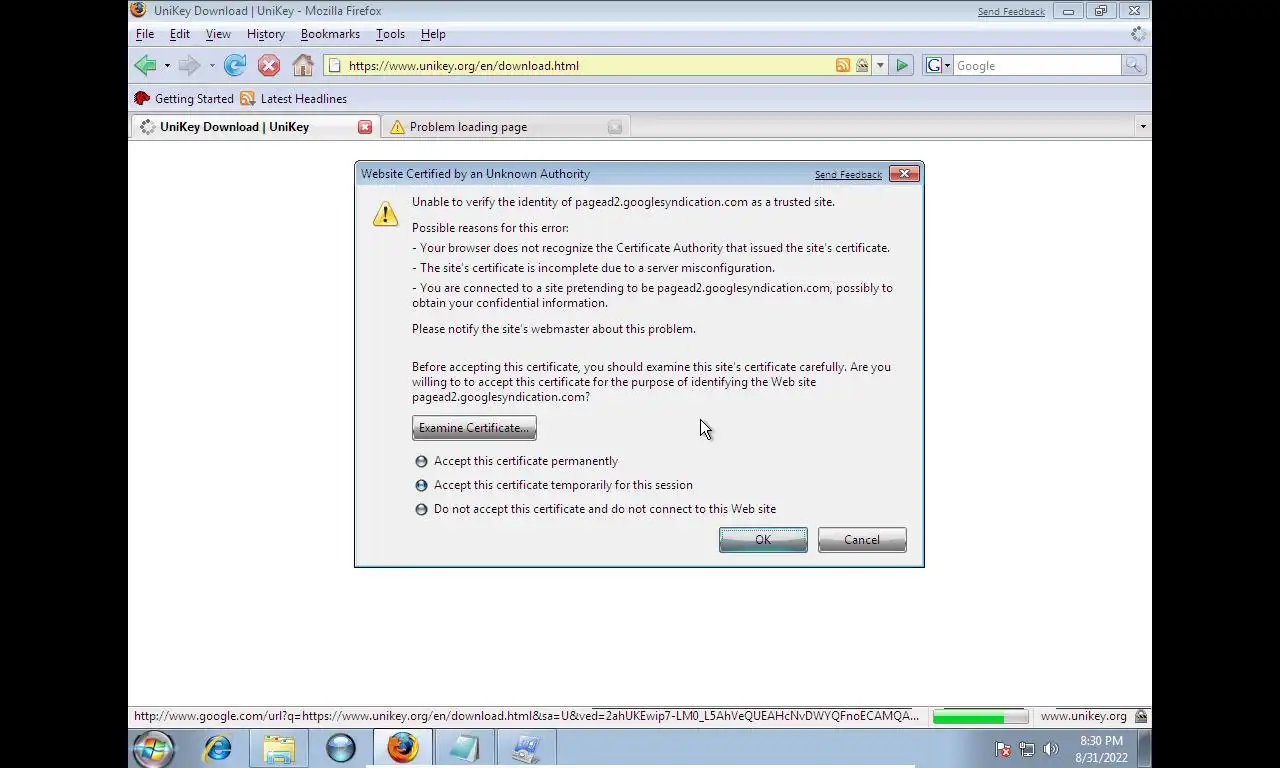Click the status bar padlock icon
Viewport: 1280px width, 768px height.
tap(1141, 716)
